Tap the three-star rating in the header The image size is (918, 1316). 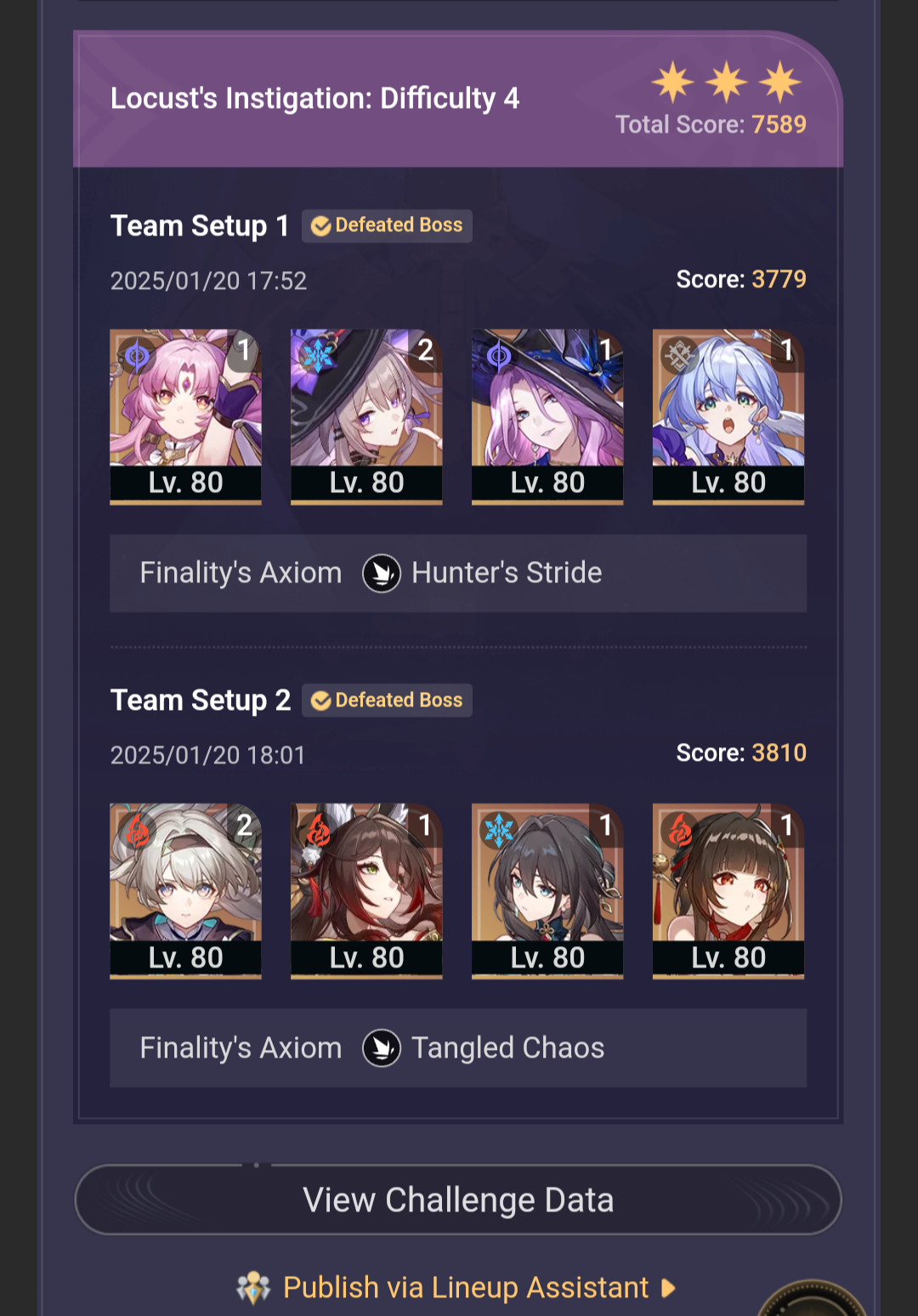tap(727, 82)
